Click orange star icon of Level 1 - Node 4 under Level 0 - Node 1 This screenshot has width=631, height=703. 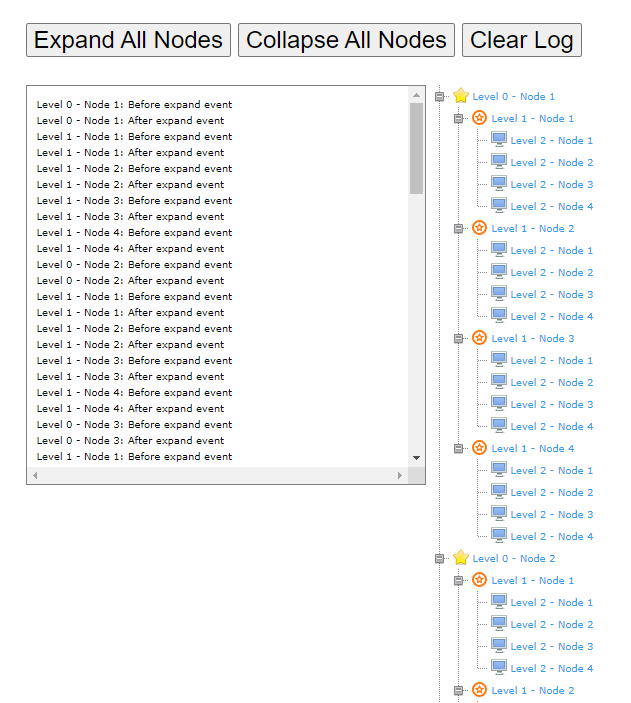click(479, 448)
